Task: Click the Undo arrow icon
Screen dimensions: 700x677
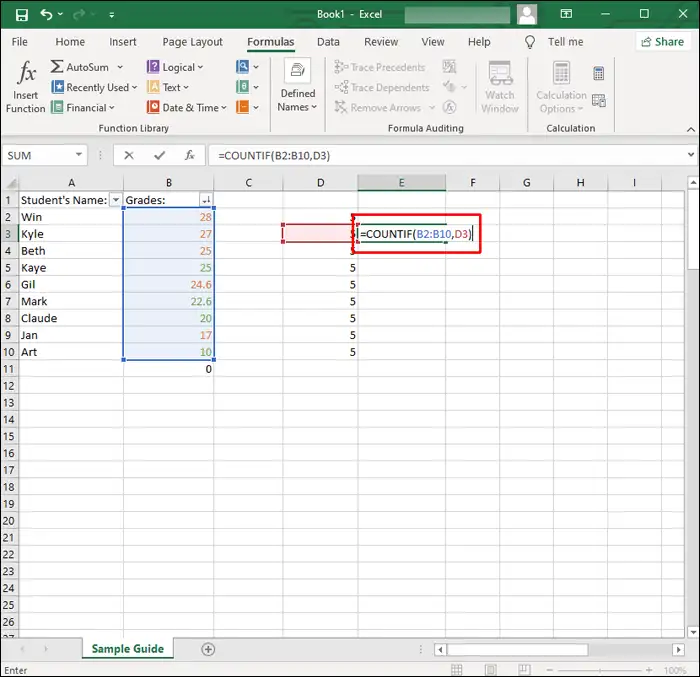Action: pos(46,14)
